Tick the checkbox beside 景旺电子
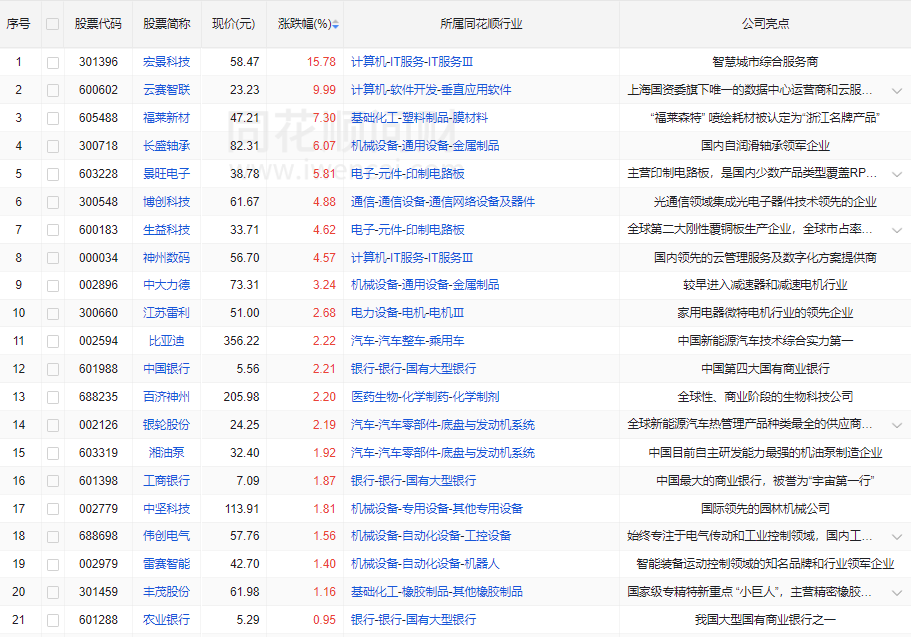 pos(53,174)
